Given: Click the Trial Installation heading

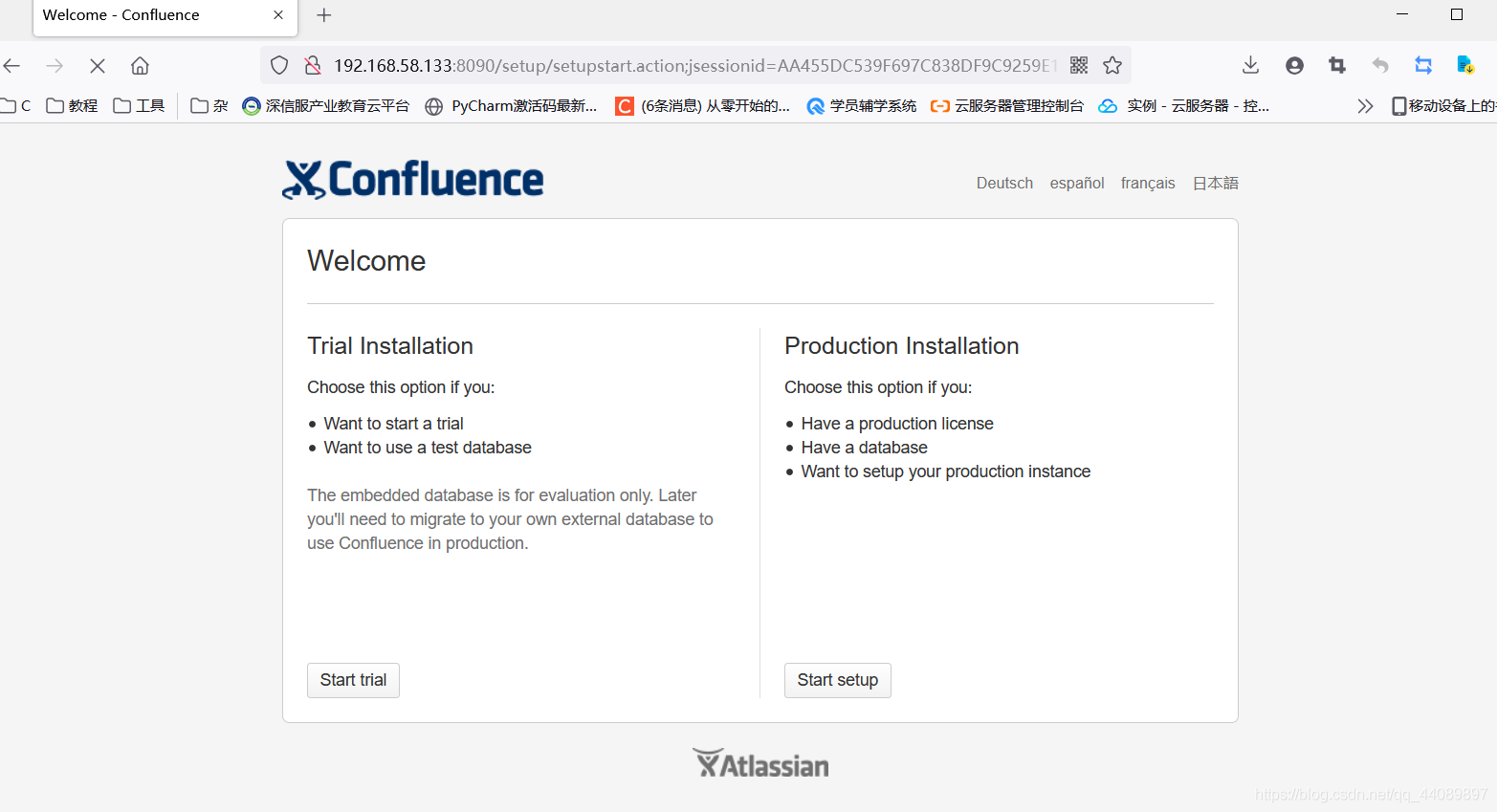Looking at the screenshot, I should [390, 345].
